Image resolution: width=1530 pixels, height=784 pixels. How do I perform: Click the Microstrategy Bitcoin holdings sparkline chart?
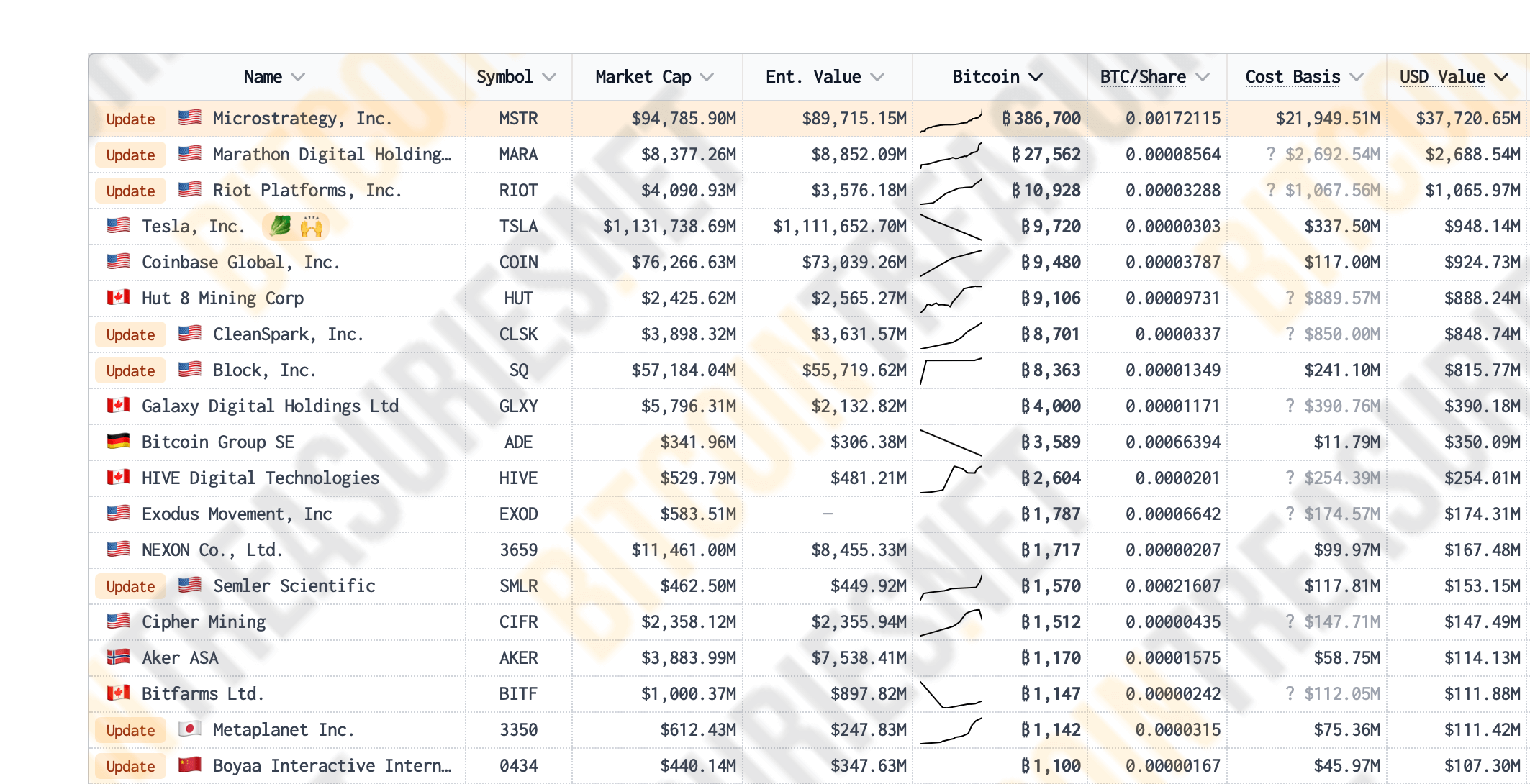click(x=951, y=119)
